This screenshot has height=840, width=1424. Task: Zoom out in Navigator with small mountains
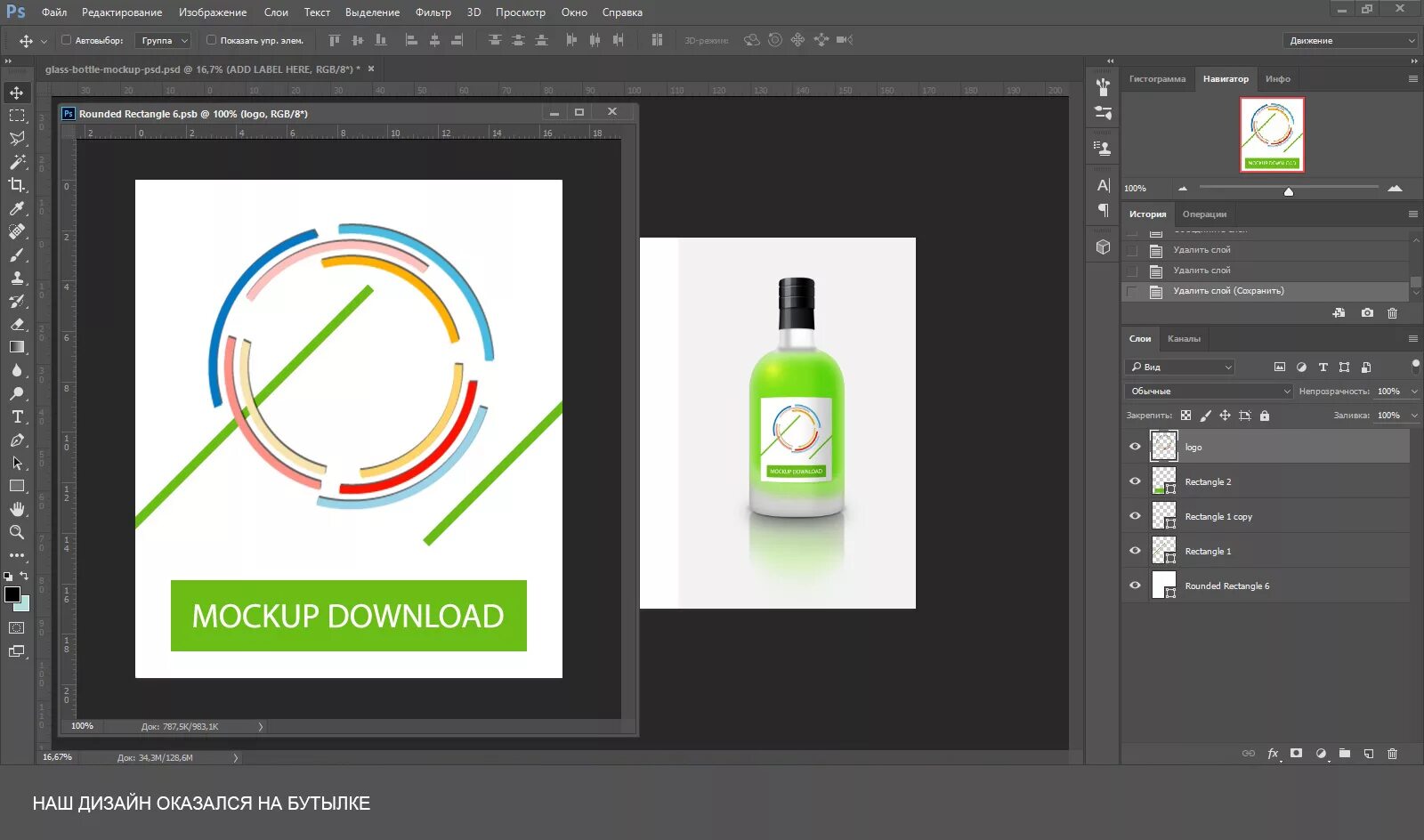1183,189
